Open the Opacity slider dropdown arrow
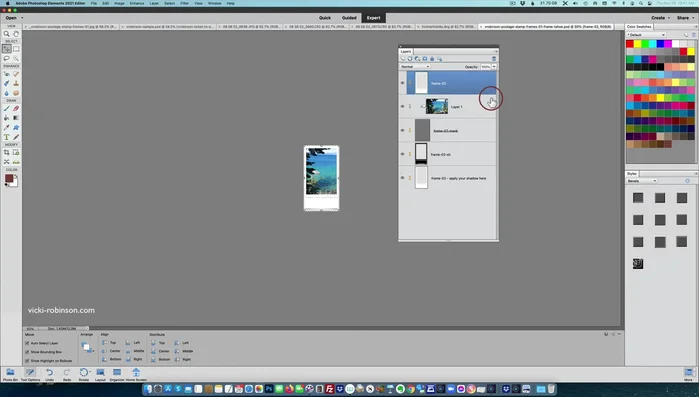The height and width of the screenshot is (397, 699). 494,66
